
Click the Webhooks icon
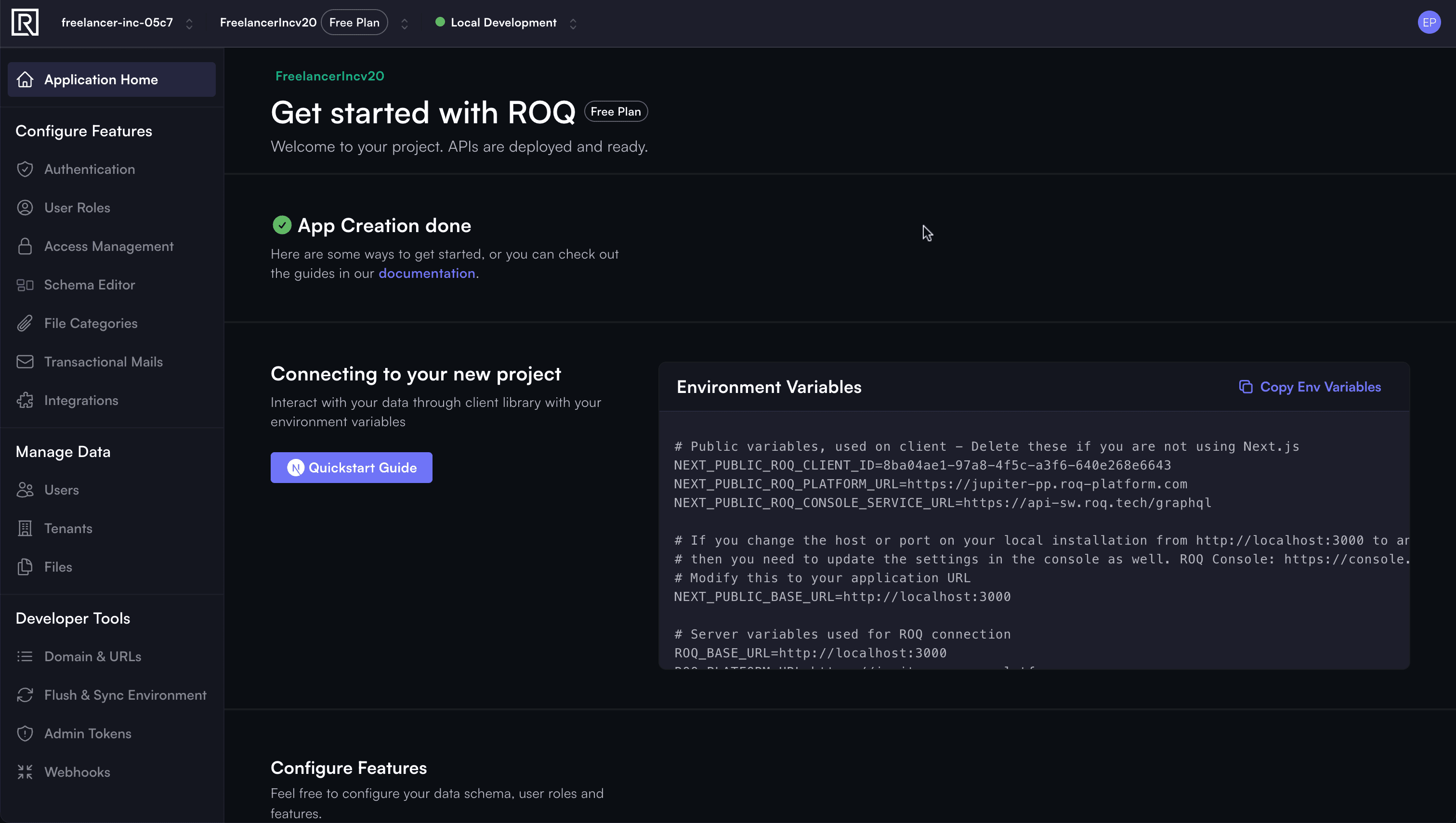[x=25, y=772]
